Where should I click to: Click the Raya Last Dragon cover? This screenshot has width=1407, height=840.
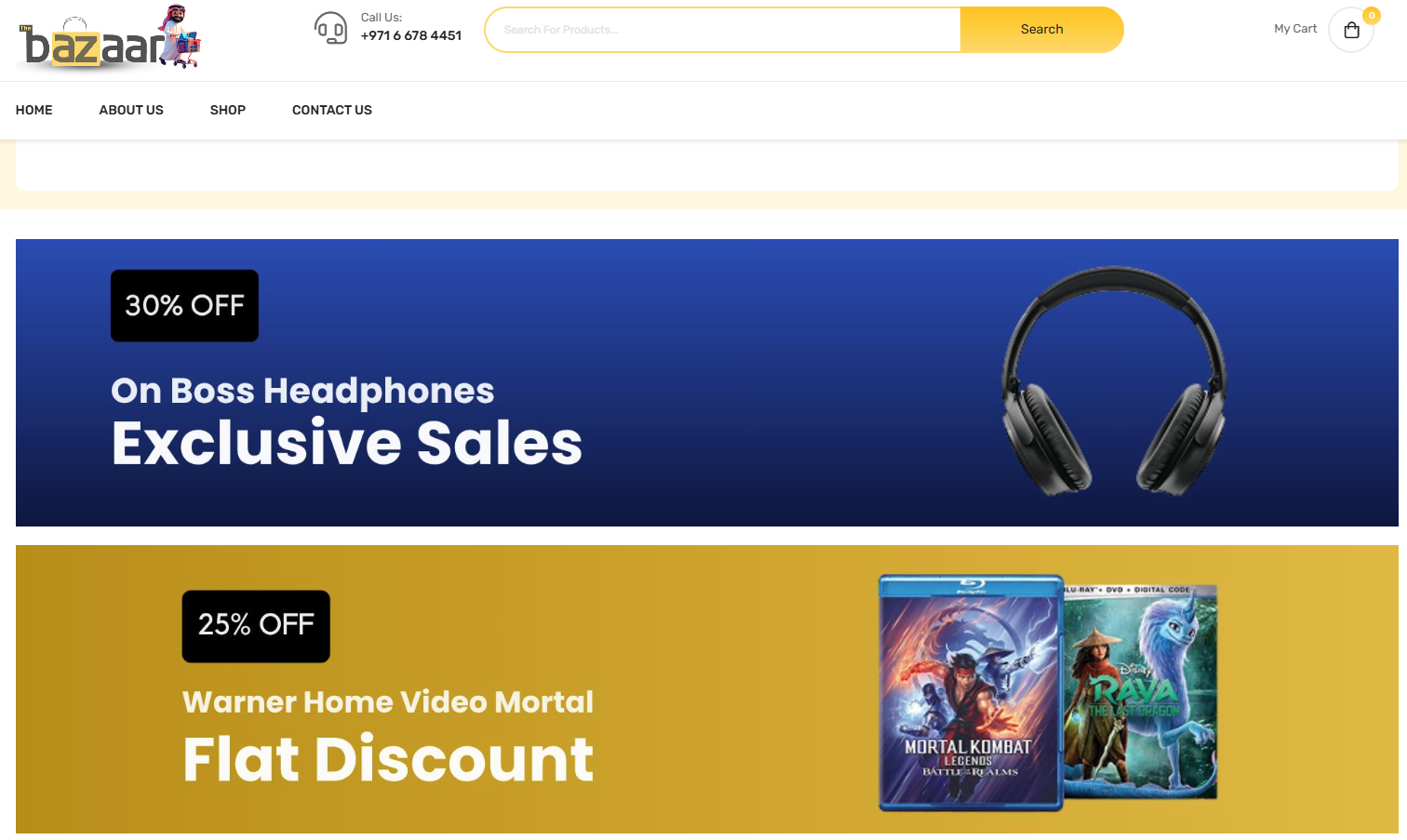1140,692
